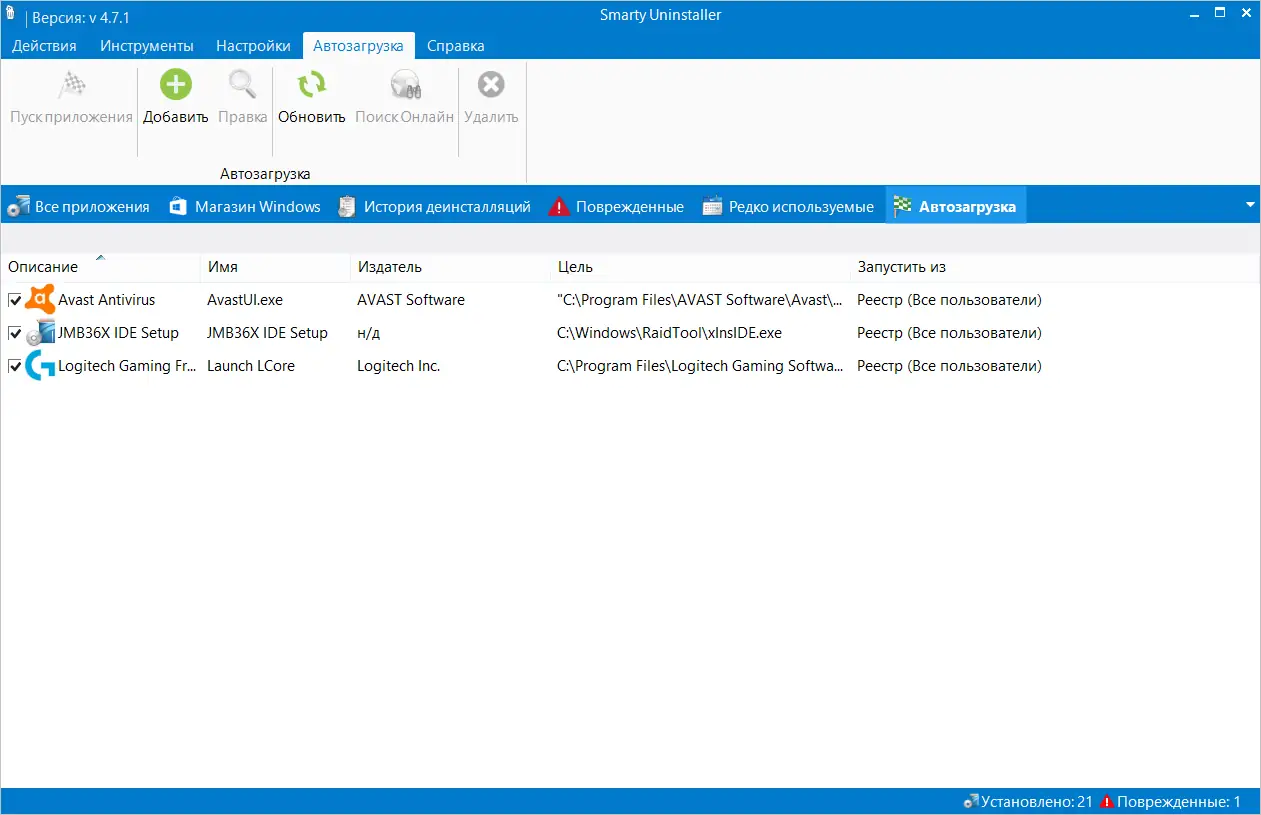1261x815 pixels.
Task: Click the Версия: v 4.7.1 title text
Action: 81,17
